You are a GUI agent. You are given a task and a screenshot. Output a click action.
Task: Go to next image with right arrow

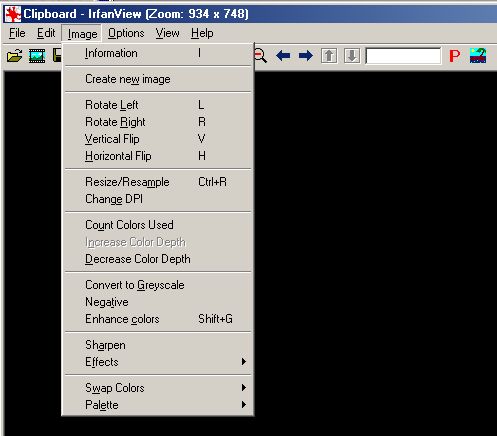pos(306,56)
